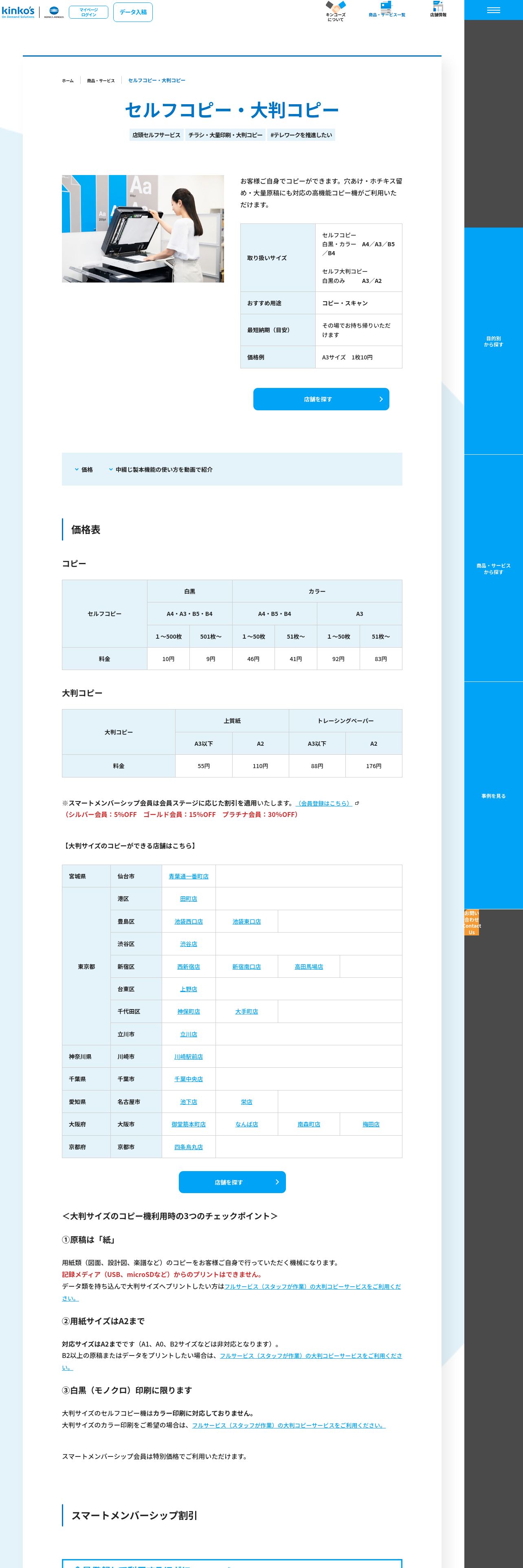This screenshot has height=1568, width=523.
Task: Open 池袋東口店 store link
Action: pyautogui.click(x=246, y=922)
